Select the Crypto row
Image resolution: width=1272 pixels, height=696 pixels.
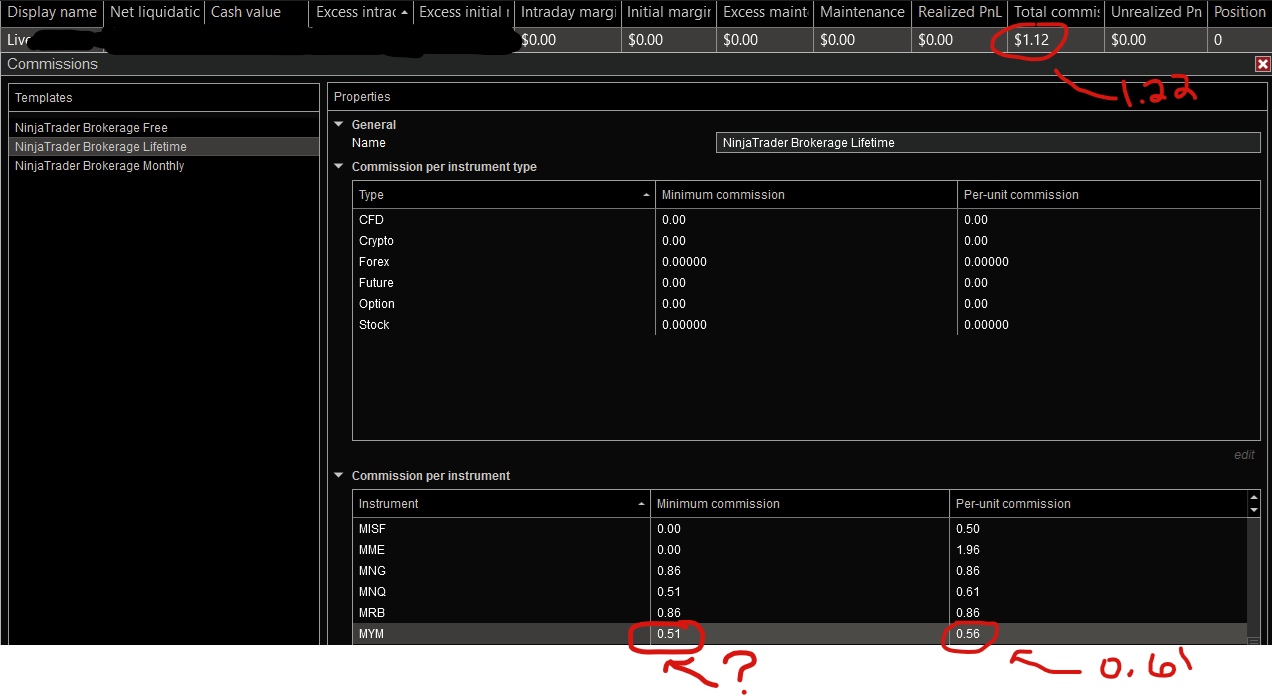tap(806, 241)
